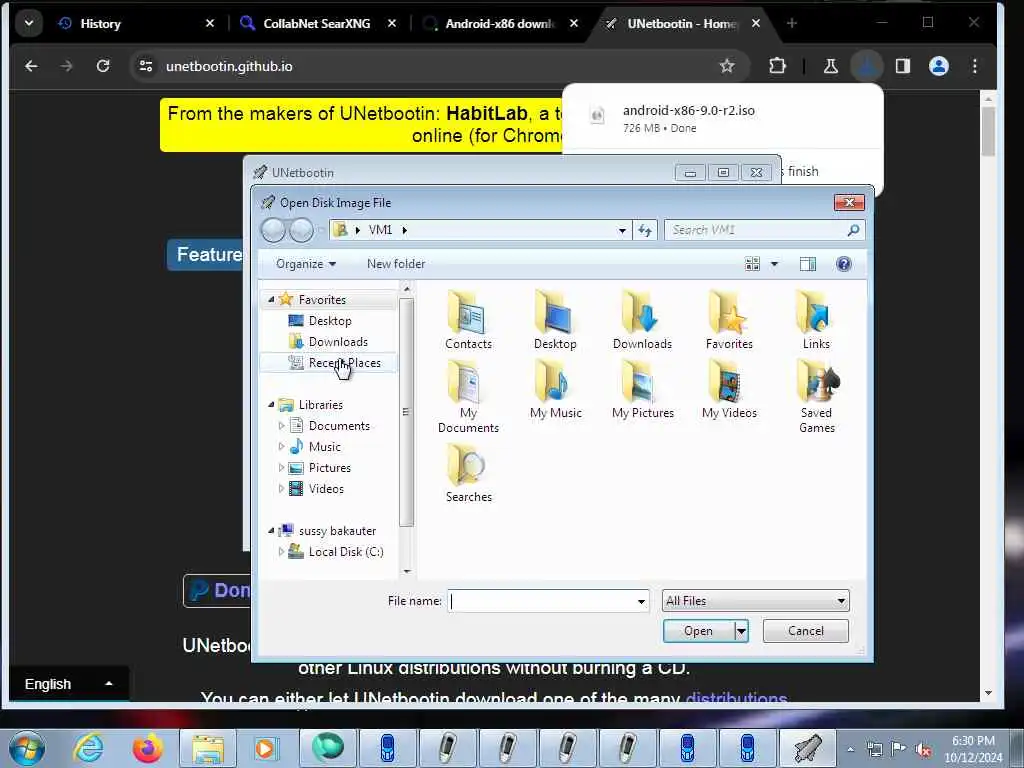This screenshot has height=768, width=1024.
Task: Open Windows Start menu orb
Action: click(27, 748)
